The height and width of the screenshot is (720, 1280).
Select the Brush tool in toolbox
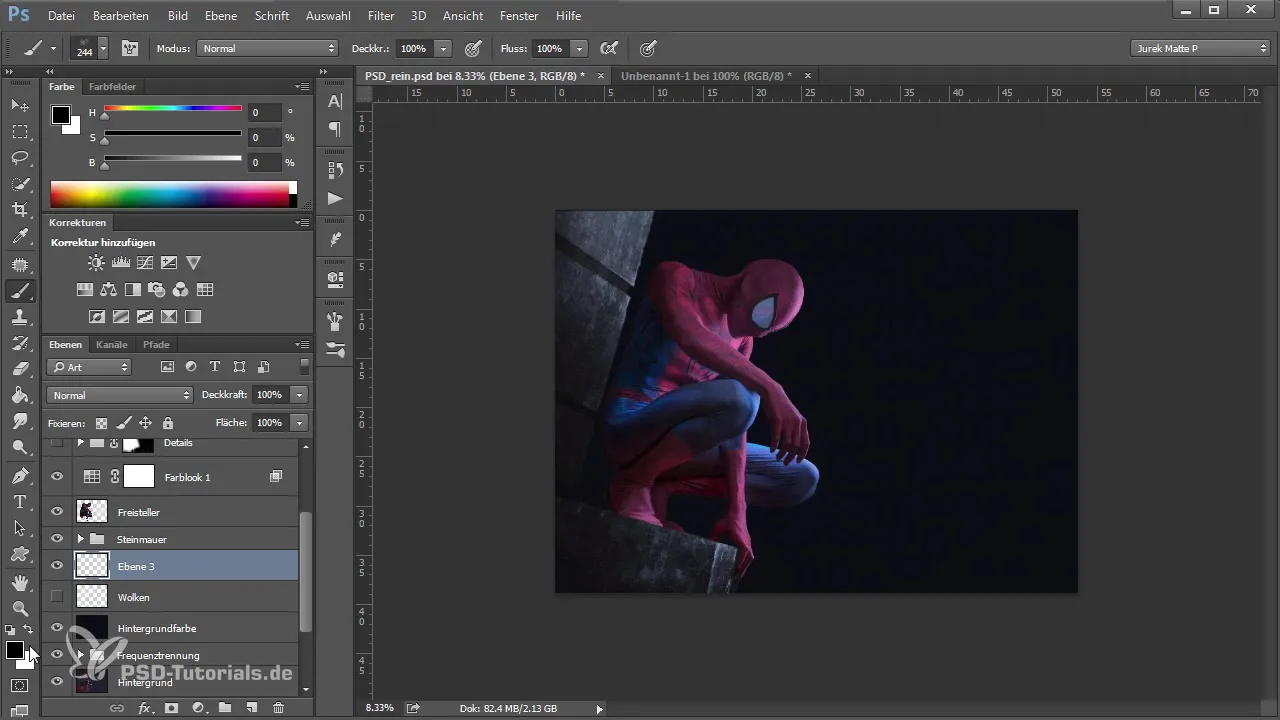tap(20, 291)
